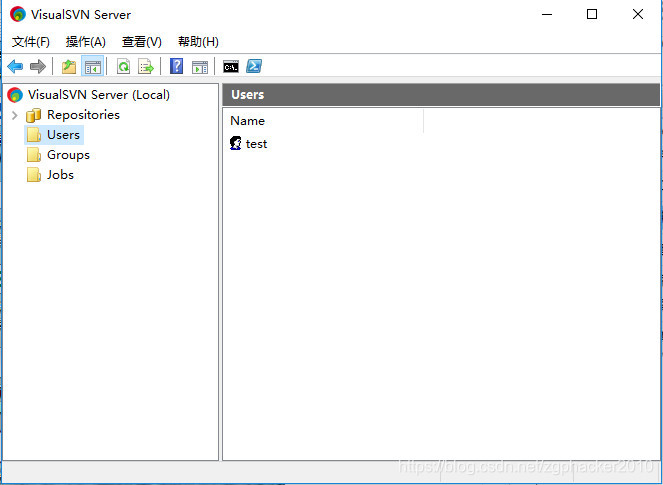The width and height of the screenshot is (663, 485).
Task: Open the 帮助(H) menu
Action: coord(198,41)
